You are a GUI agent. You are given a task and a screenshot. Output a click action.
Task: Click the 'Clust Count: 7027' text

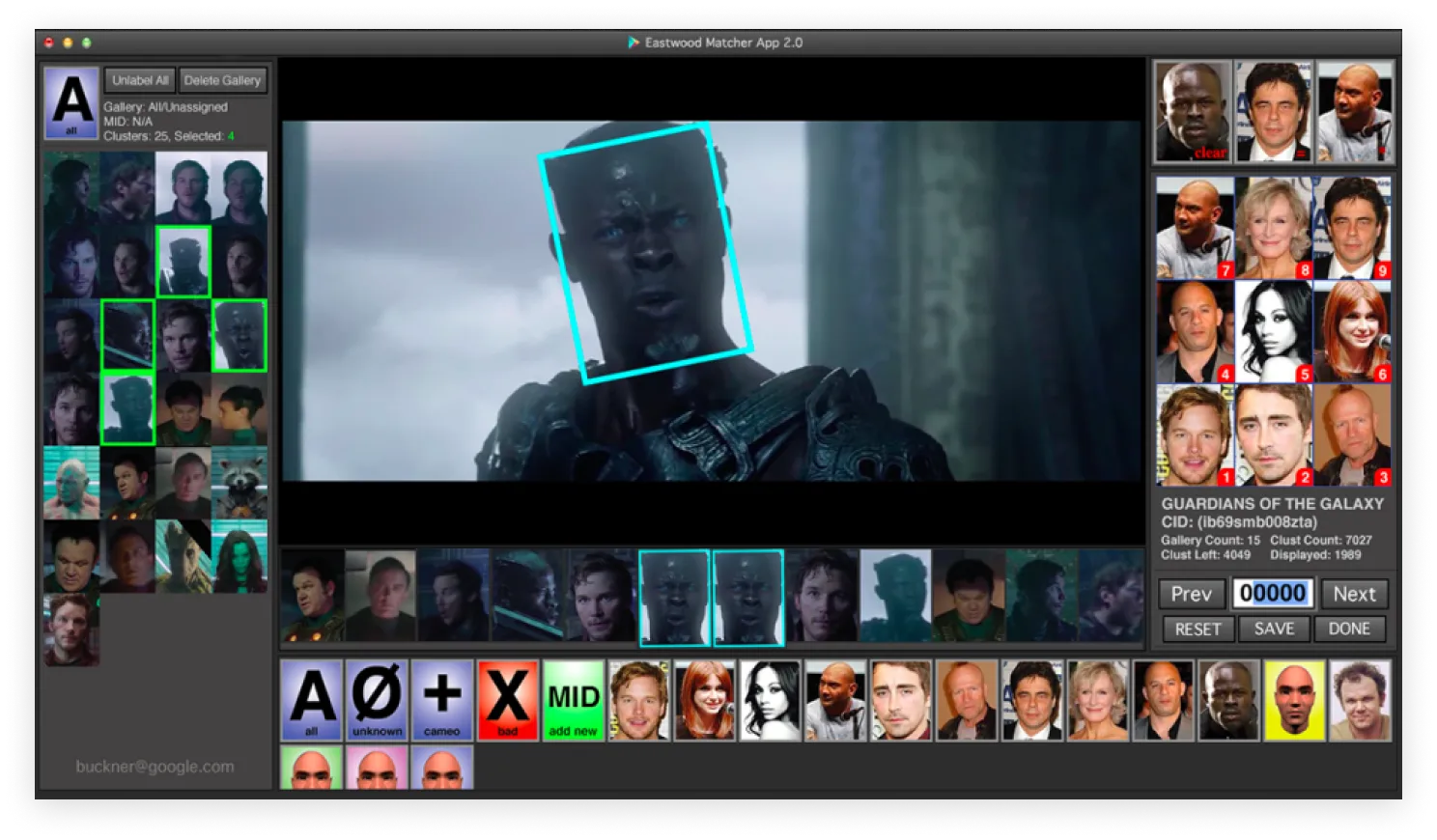[x=1320, y=541]
